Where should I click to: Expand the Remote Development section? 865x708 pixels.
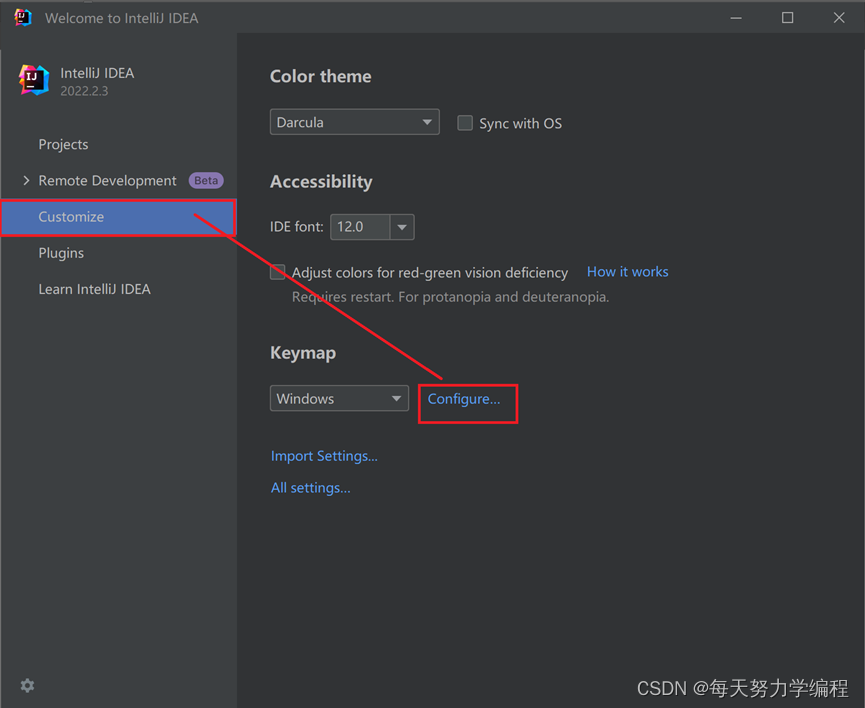pos(27,180)
